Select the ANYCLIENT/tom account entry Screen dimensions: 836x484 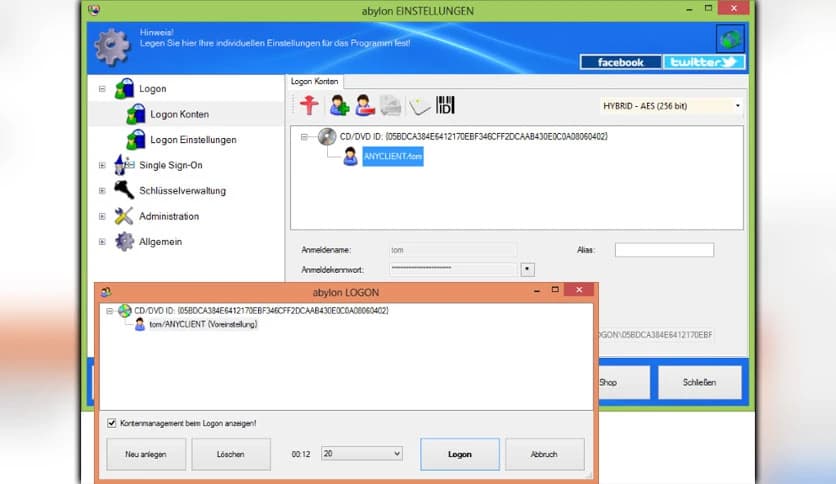393,157
